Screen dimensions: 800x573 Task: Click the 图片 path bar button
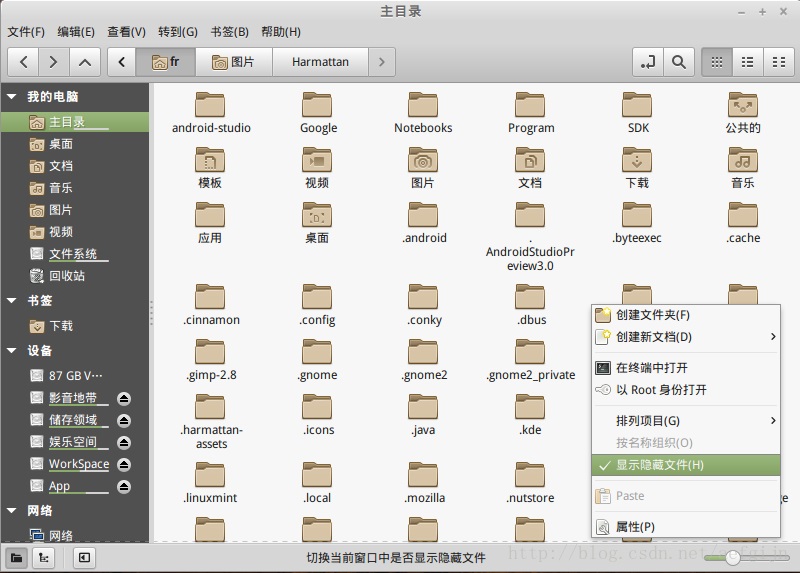pos(233,62)
